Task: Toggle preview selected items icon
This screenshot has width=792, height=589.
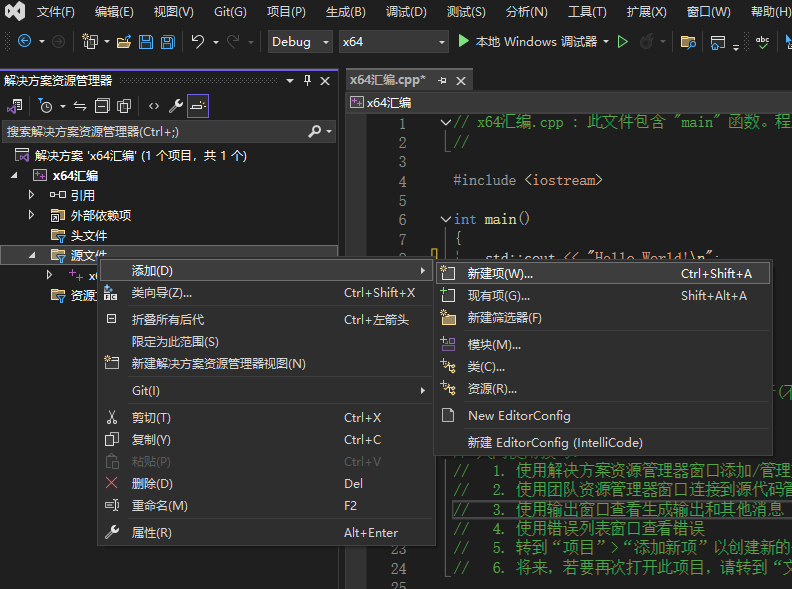Action: pos(198,106)
